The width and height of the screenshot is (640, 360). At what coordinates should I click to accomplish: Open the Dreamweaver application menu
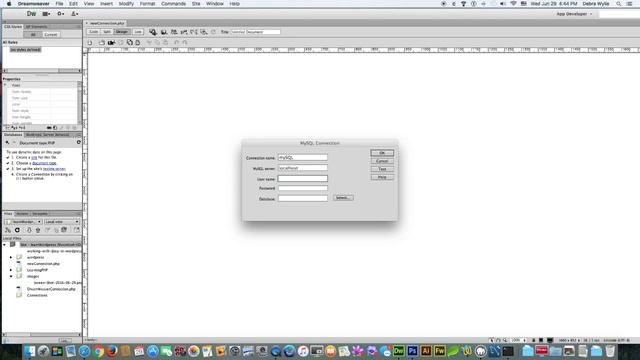33,4
